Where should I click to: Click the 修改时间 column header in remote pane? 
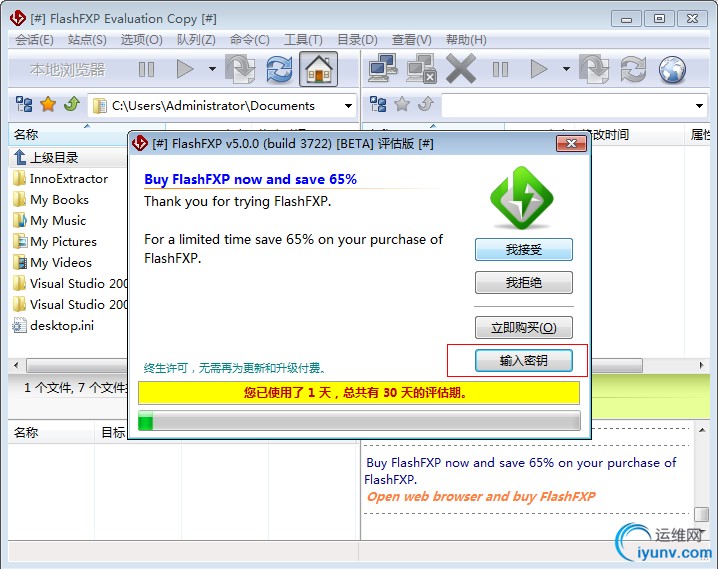609,135
